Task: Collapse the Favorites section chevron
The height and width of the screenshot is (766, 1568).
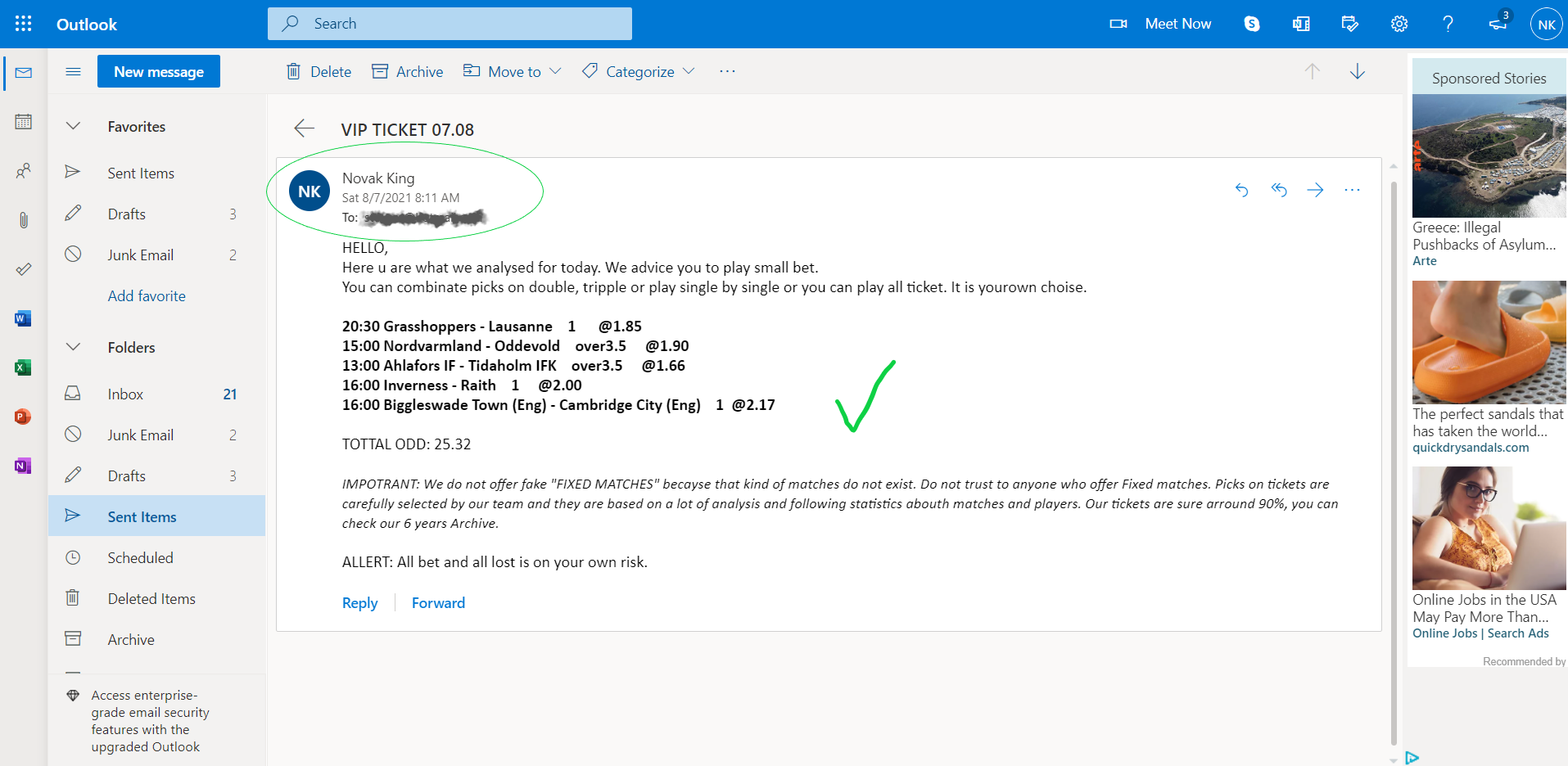Action: pos(73,126)
